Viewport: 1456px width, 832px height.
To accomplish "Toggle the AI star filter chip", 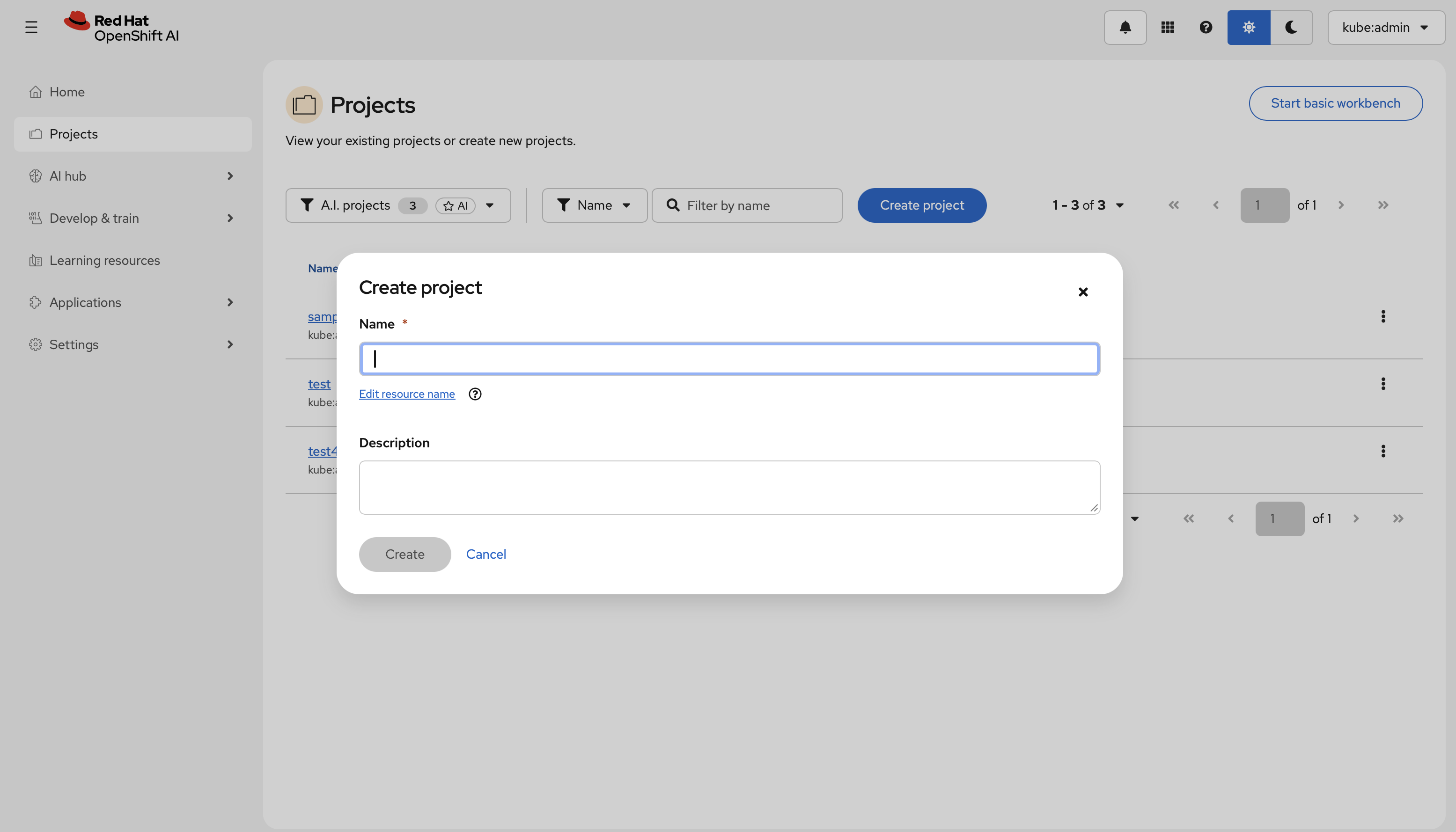I will [x=456, y=206].
